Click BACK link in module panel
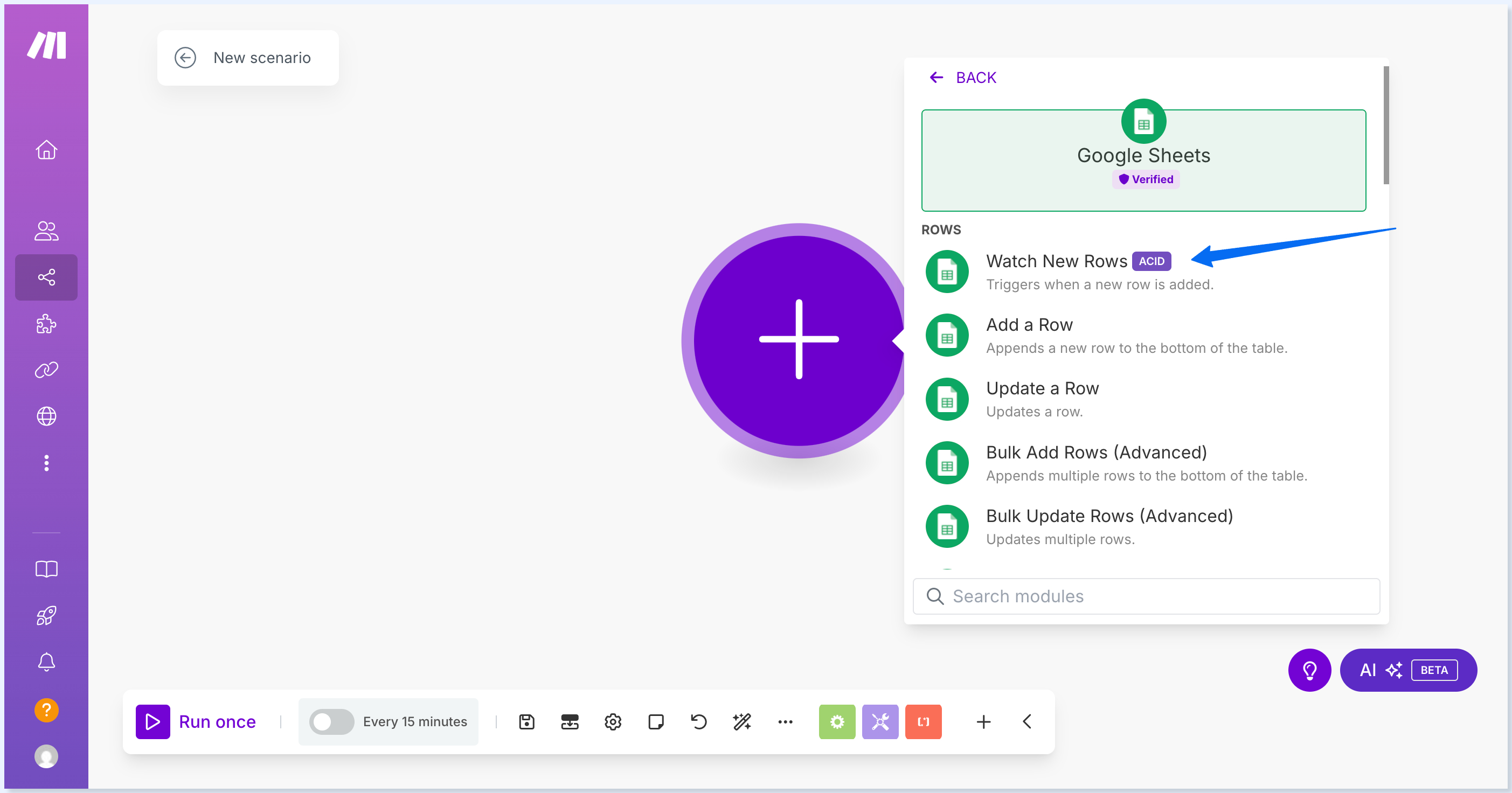This screenshot has height=793, width=1512. tap(962, 78)
